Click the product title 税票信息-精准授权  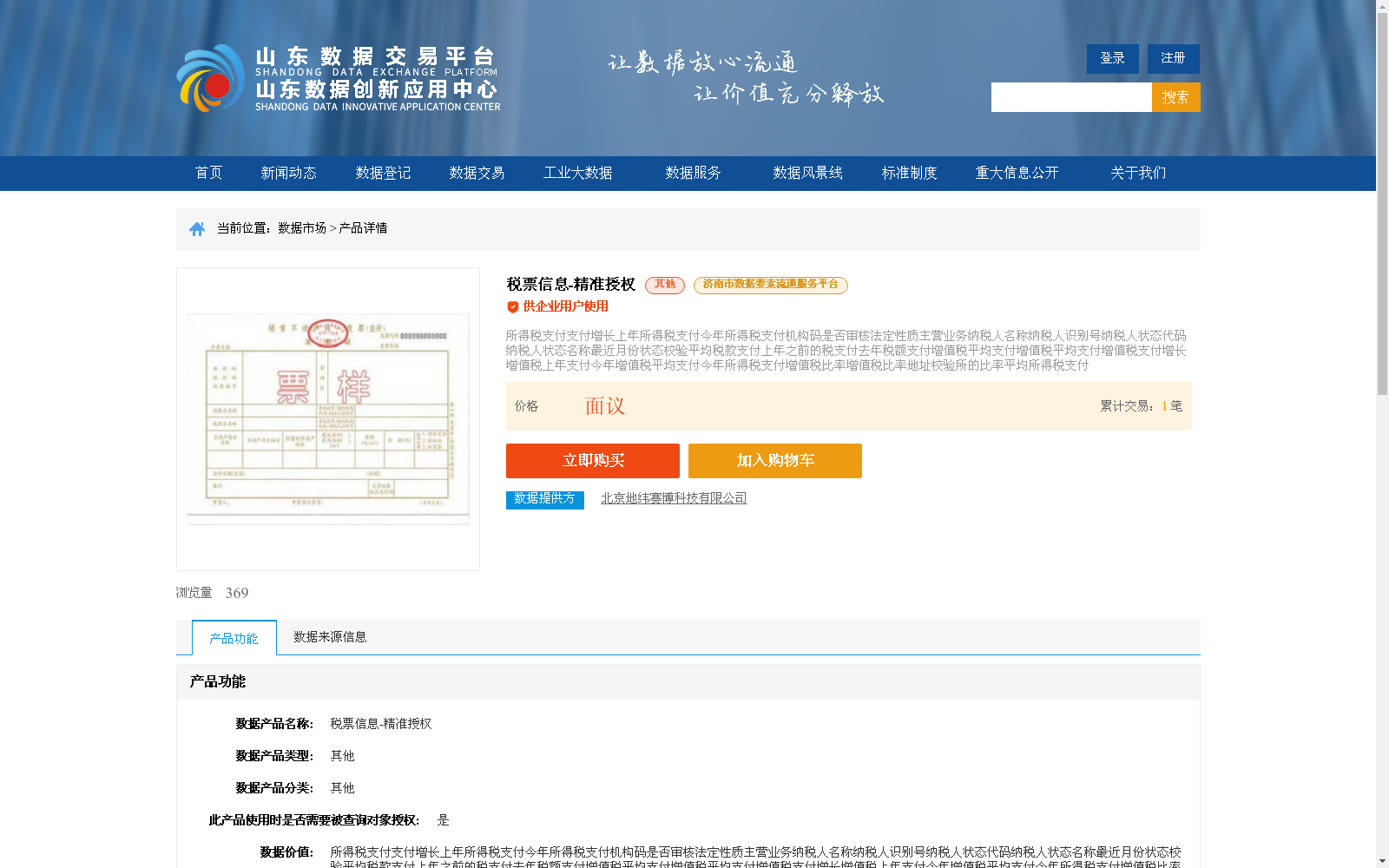tap(571, 284)
